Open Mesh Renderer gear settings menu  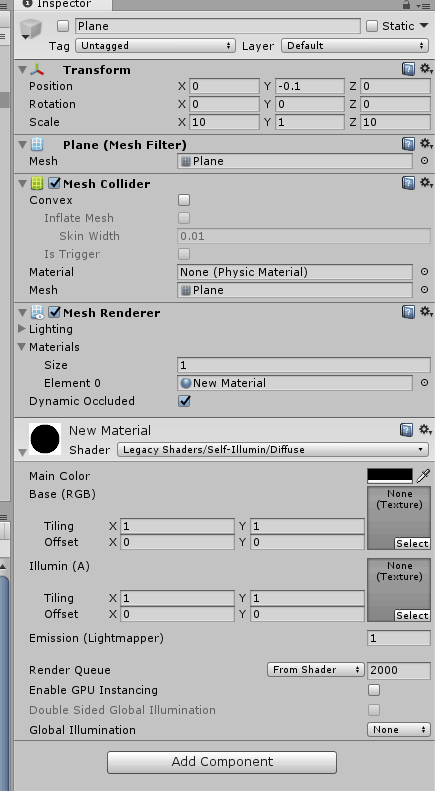pos(425,312)
